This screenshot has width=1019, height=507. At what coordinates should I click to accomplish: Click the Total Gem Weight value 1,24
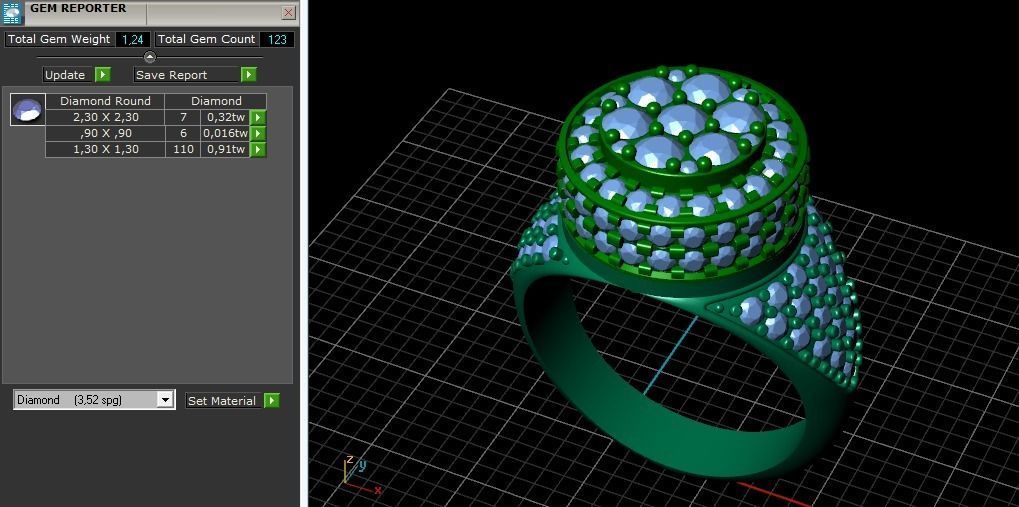click(x=133, y=39)
